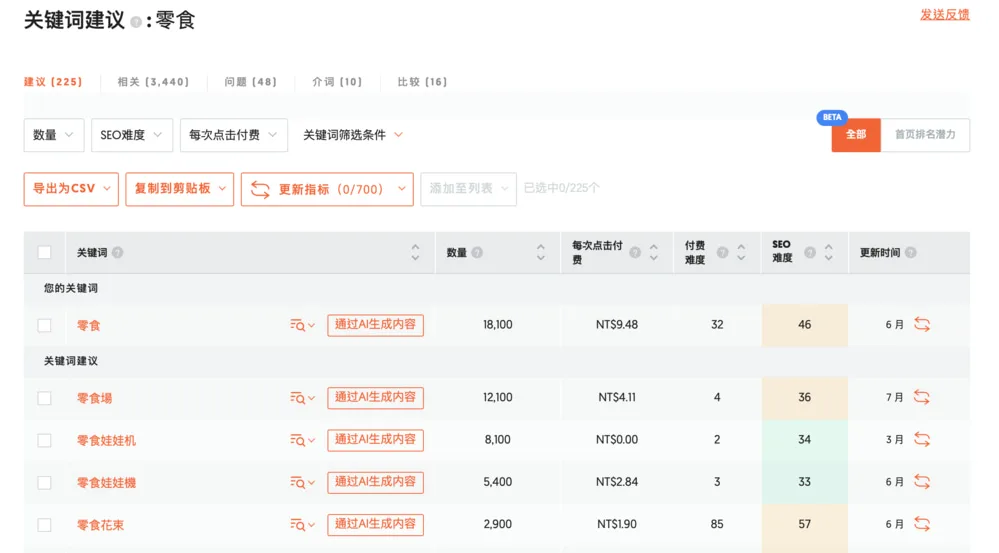The width and height of the screenshot is (999, 553).
Task: Click search volume value 18,100
Action: tap(498, 325)
